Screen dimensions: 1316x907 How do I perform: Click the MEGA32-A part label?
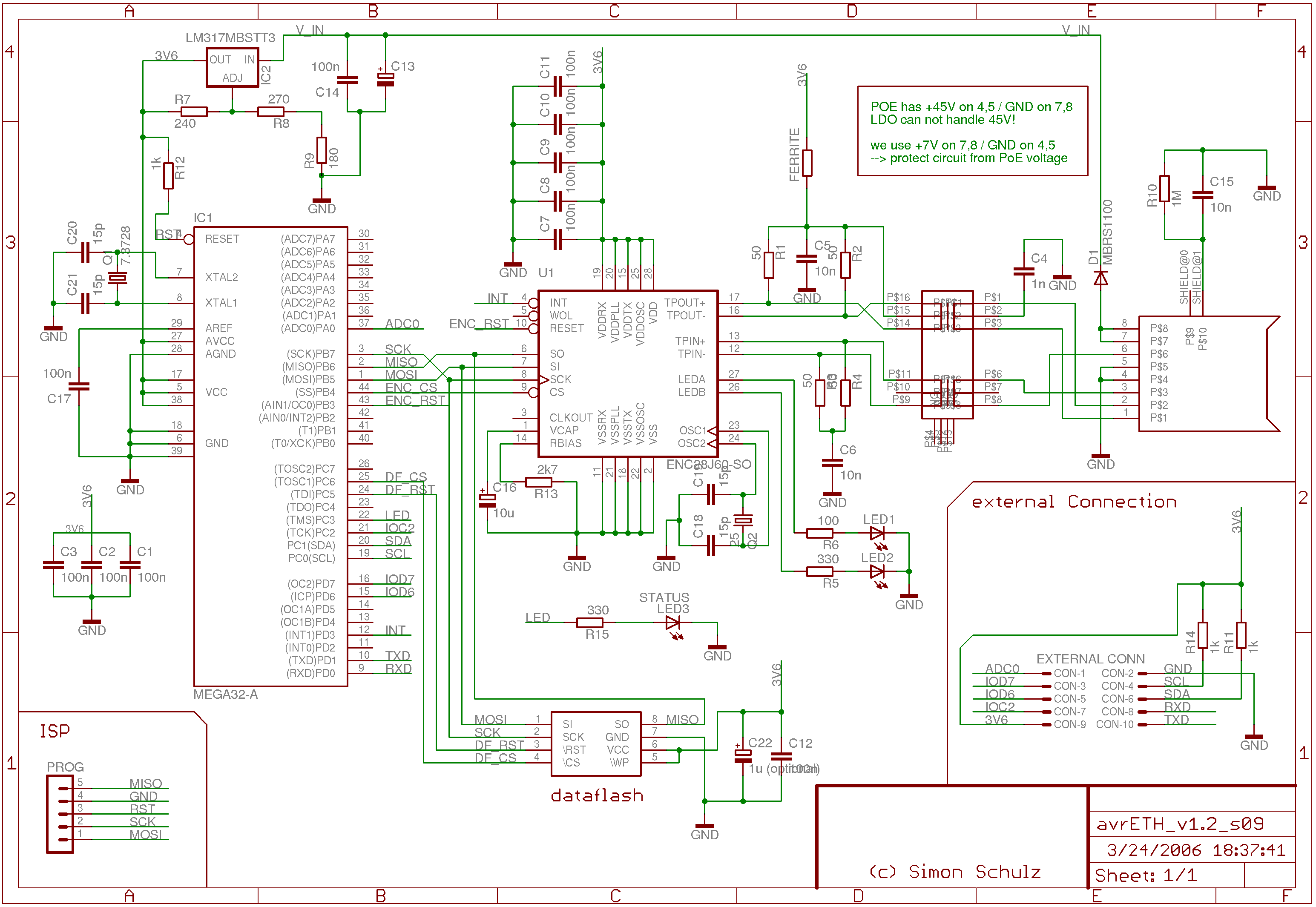[x=226, y=695]
